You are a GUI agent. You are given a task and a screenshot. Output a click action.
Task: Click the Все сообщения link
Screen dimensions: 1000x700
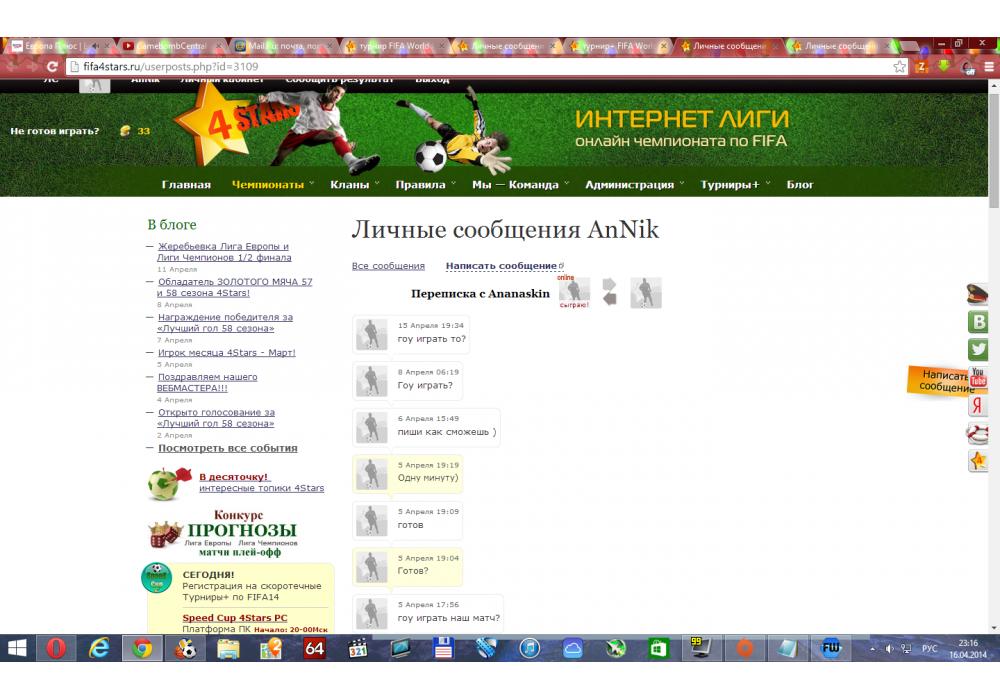(388, 266)
